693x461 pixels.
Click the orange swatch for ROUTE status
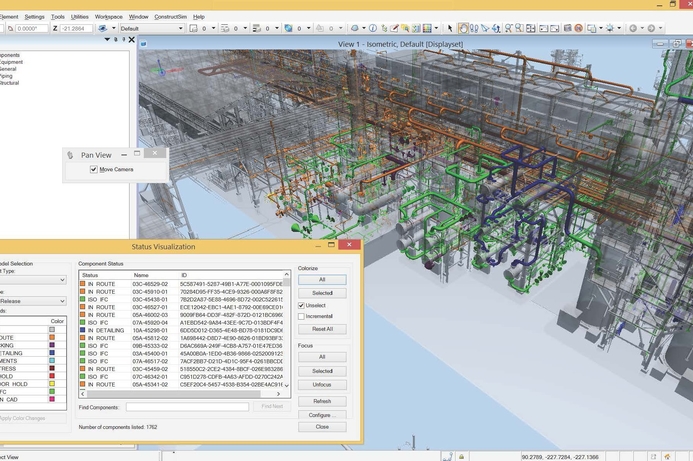click(52, 337)
